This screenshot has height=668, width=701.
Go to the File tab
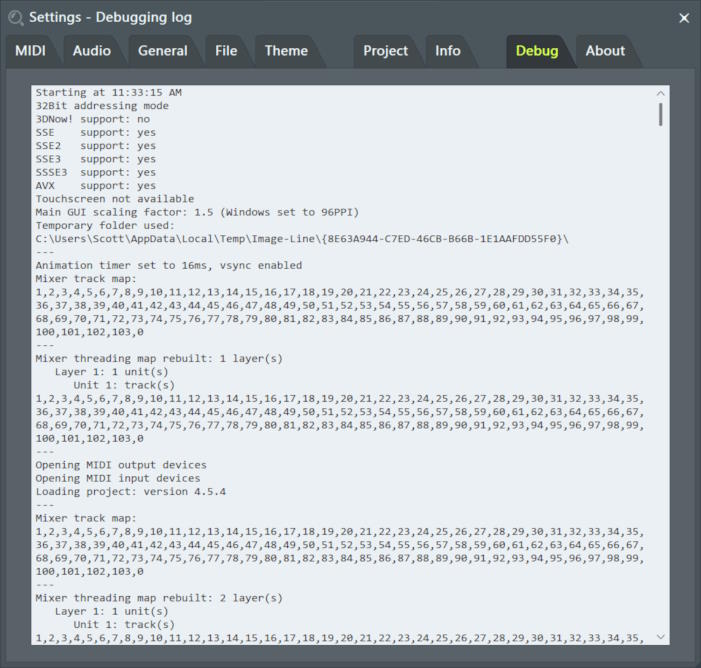[x=226, y=51]
